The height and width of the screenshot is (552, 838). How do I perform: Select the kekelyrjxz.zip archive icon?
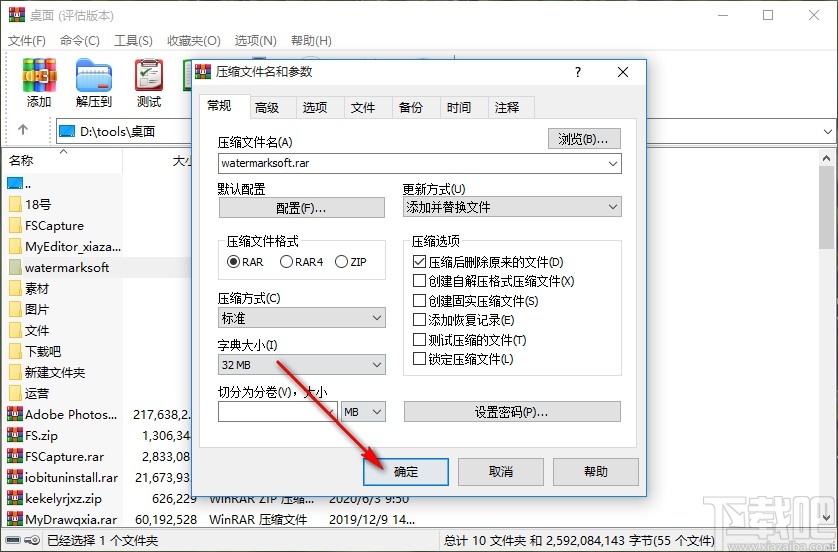click(15, 499)
